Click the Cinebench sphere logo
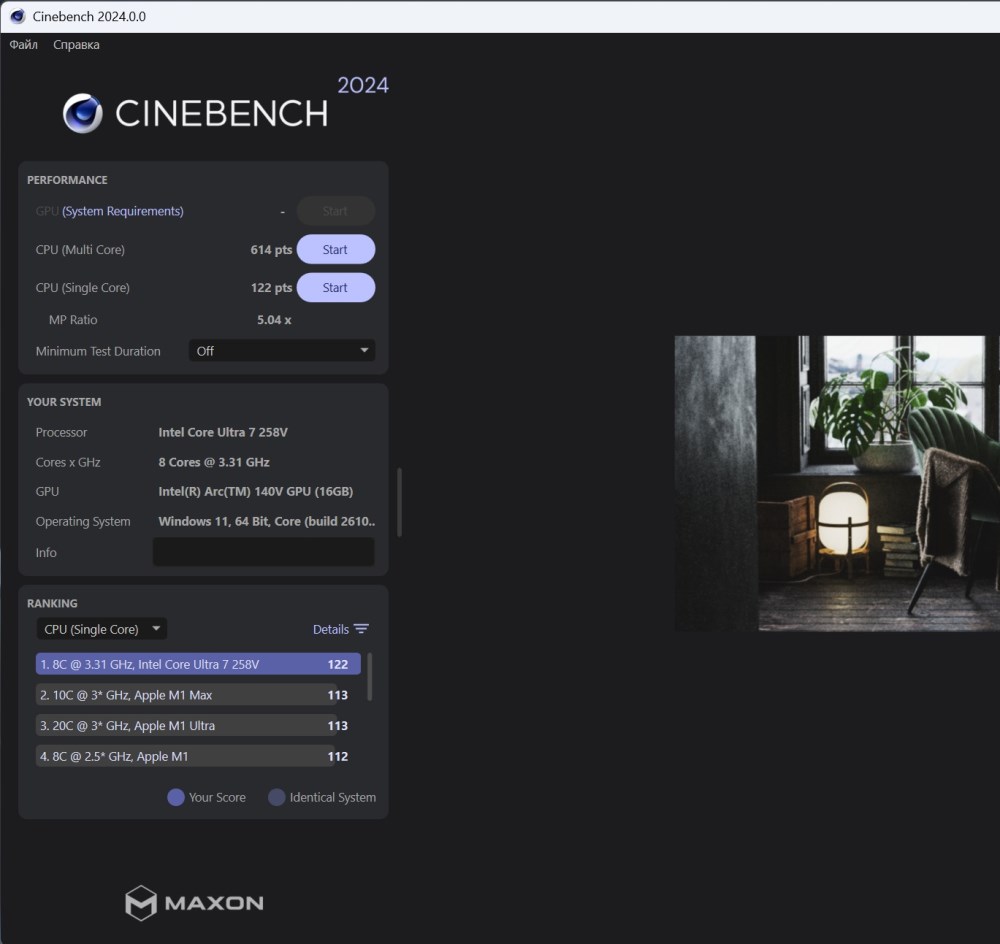The width and height of the screenshot is (1000, 944). 83,113
